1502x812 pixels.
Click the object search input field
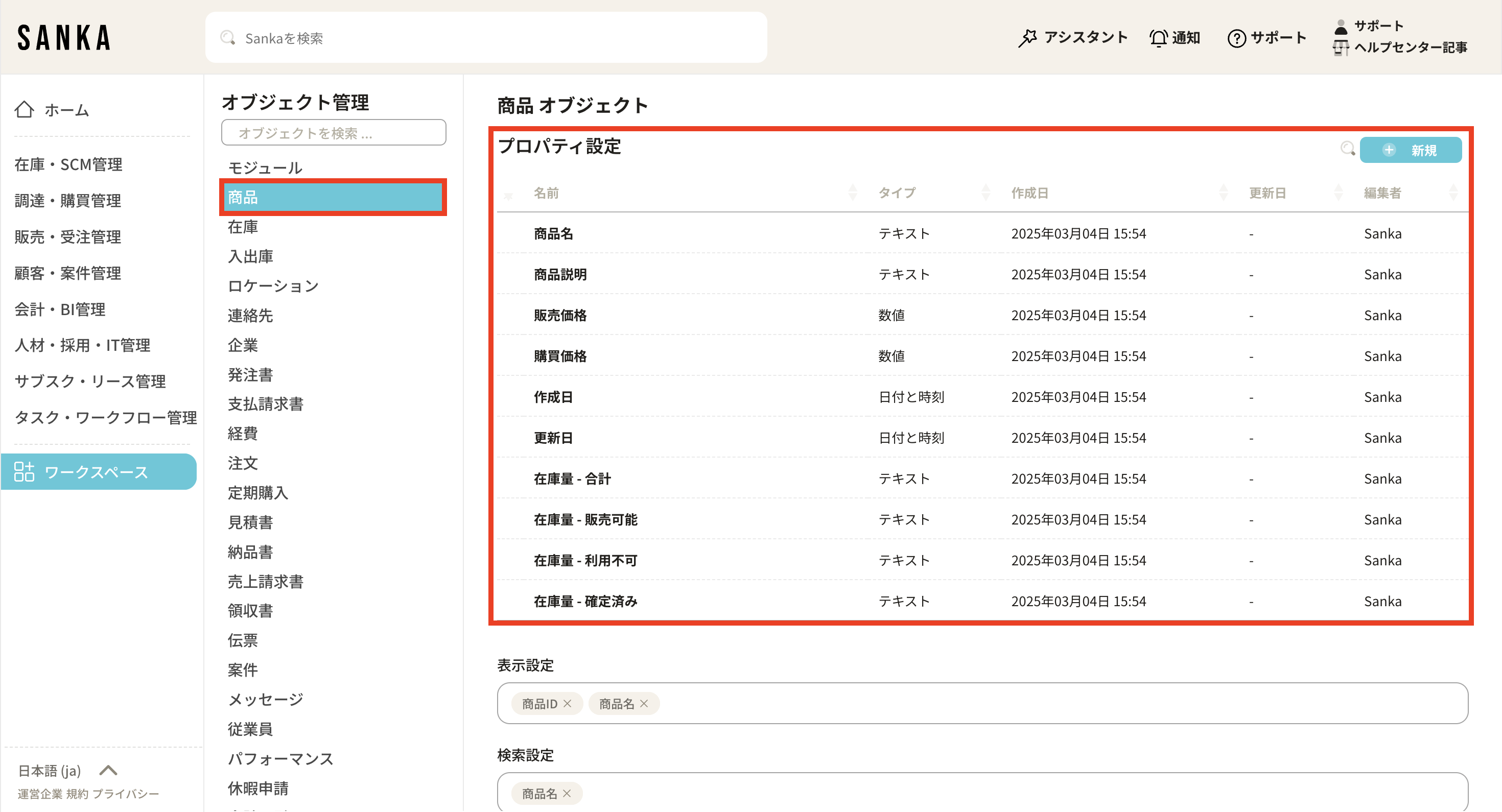pyautogui.click(x=334, y=133)
